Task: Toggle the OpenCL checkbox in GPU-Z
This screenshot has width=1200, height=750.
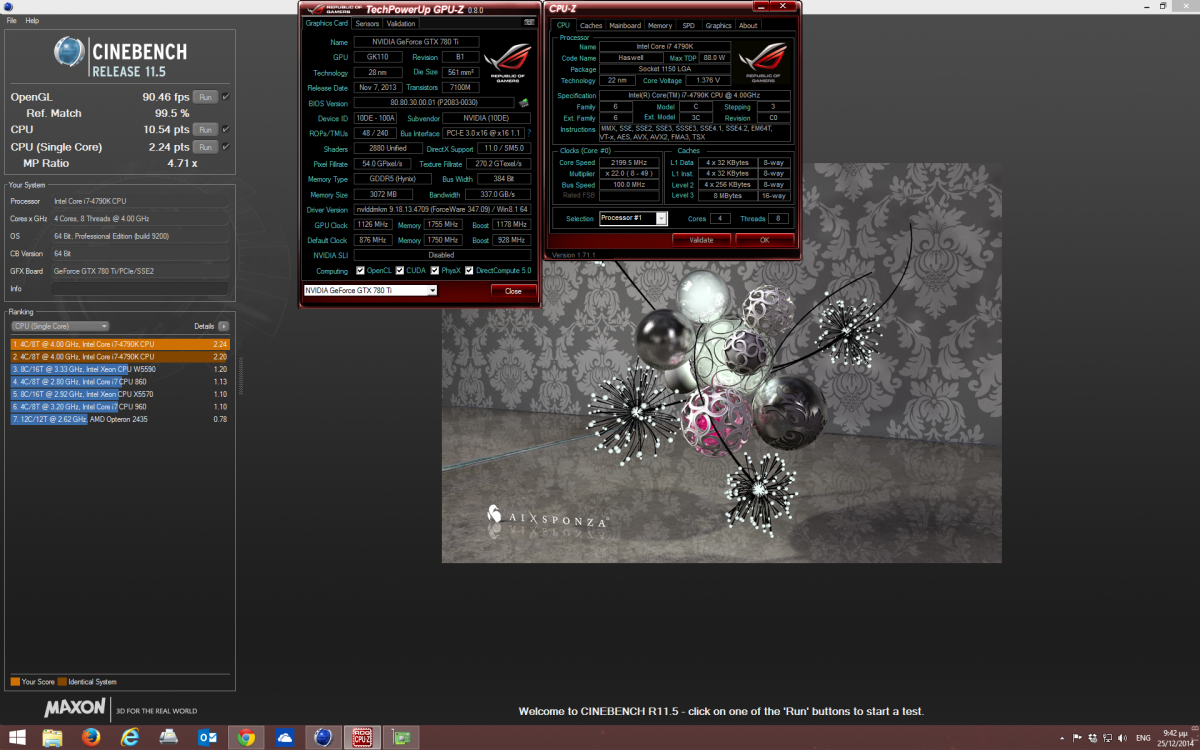Action: (x=360, y=271)
